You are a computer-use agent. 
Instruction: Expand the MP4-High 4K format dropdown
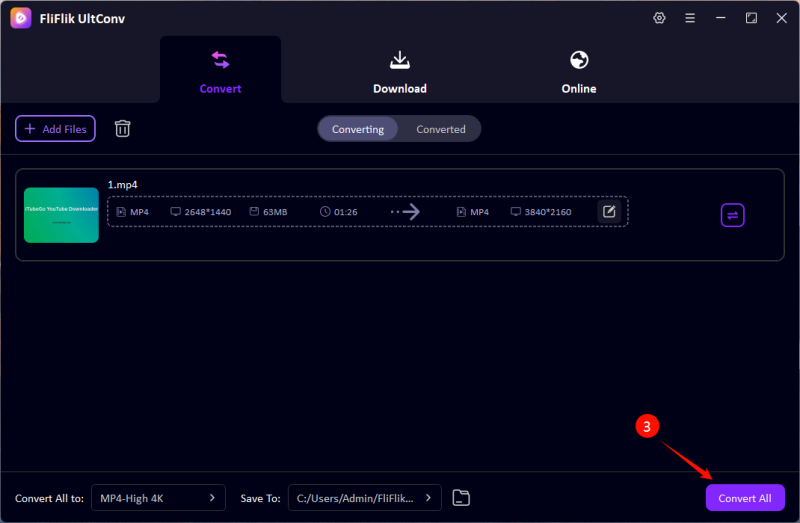(x=158, y=497)
